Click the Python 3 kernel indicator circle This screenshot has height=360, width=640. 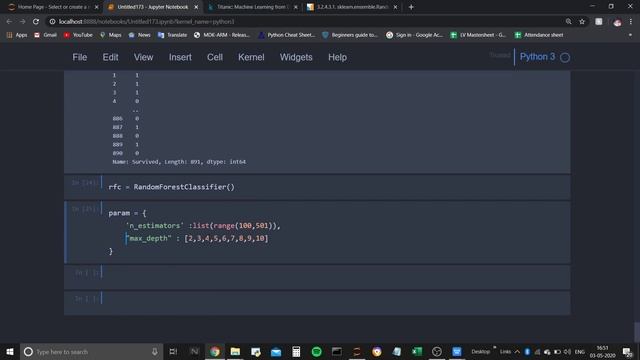pyautogui.click(x=565, y=57)
